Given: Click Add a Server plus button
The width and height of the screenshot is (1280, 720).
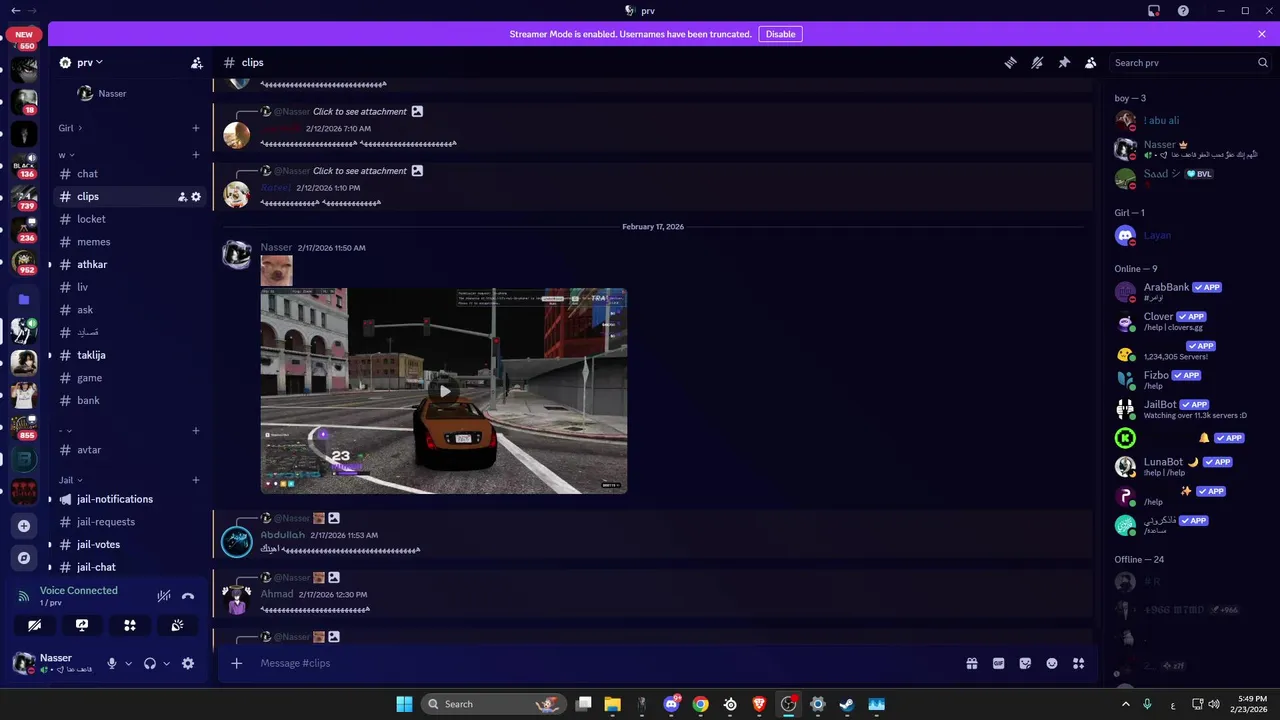Looking at the screenshot, I should tap(24, 526).
